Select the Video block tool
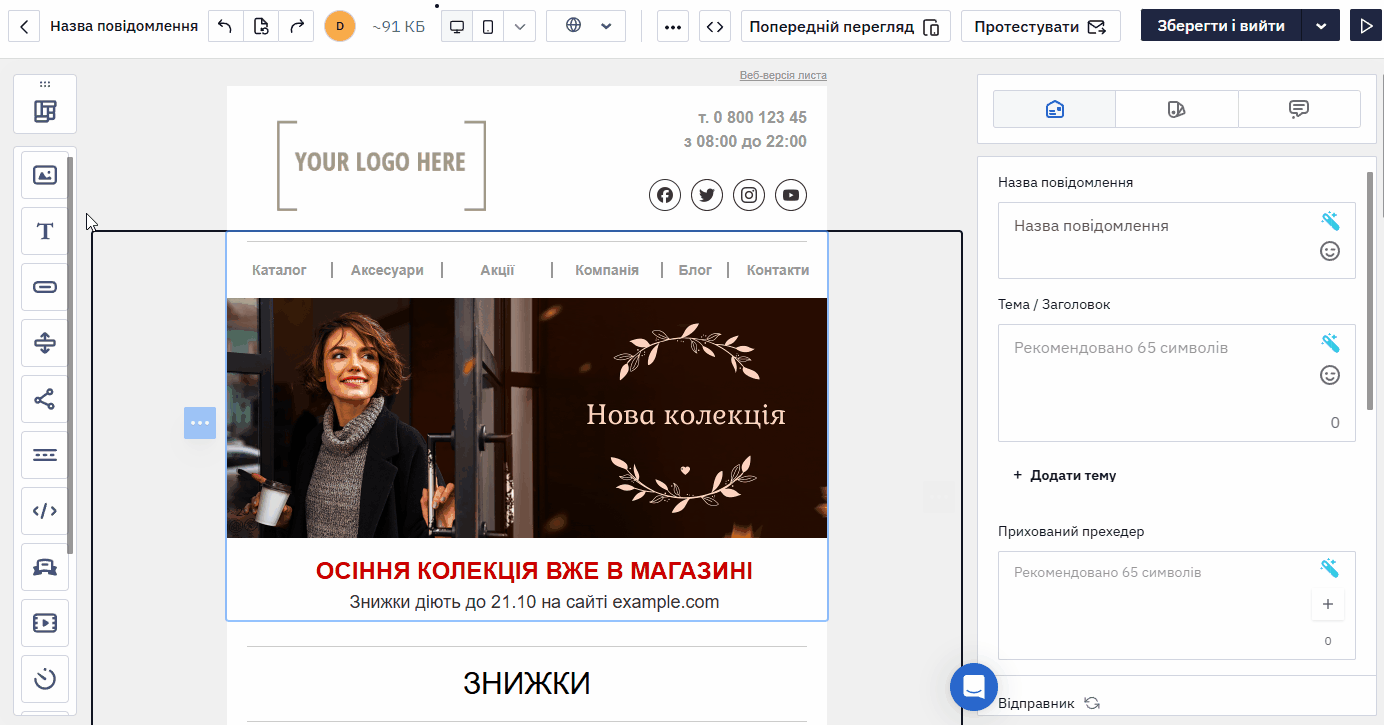The image size is (1384, 725). point(45,623)
